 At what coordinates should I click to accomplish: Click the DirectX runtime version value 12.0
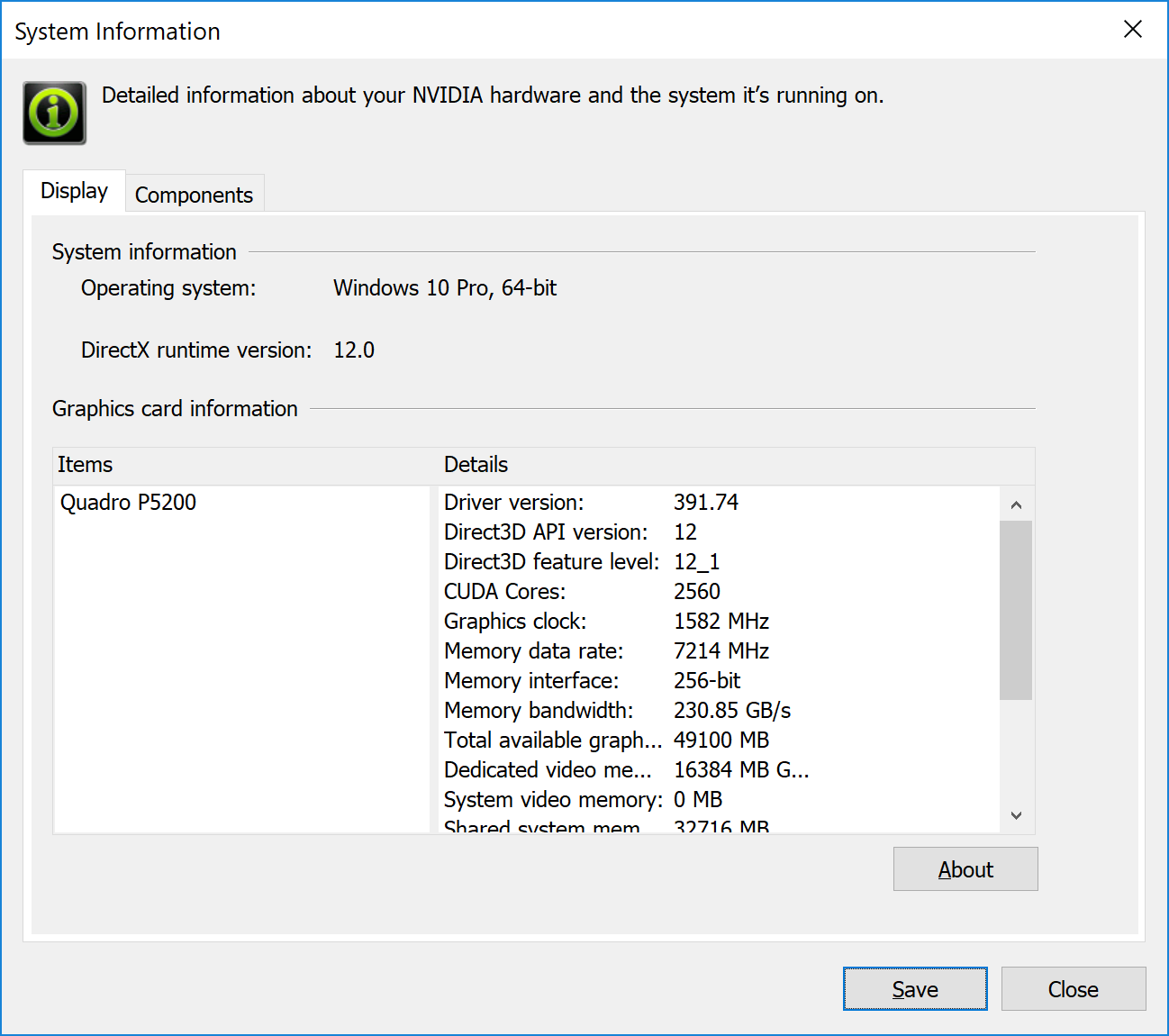[x=354, y=350]
